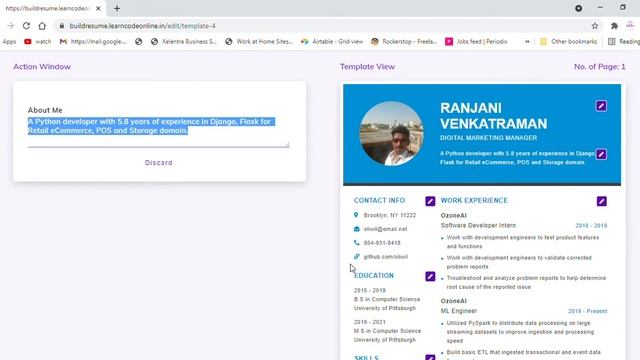Click the Brooklyn, NY 11222 location icon
The image size is (640, 360).
[x=356, y=215]
